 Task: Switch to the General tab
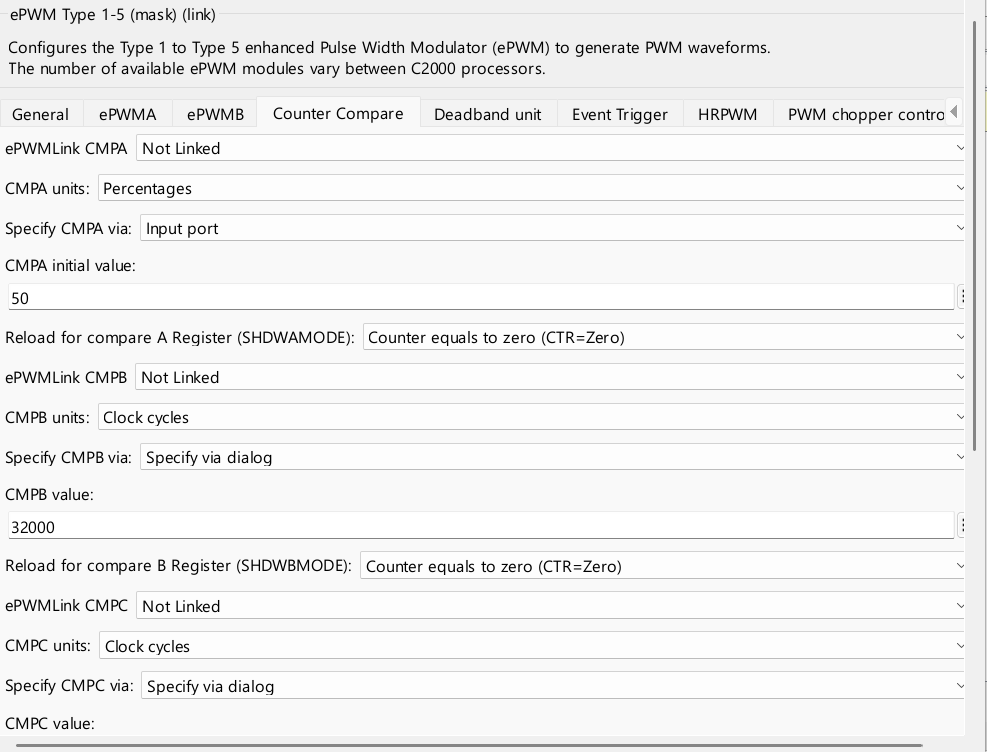pyautogui.click(x=40, y=115)
